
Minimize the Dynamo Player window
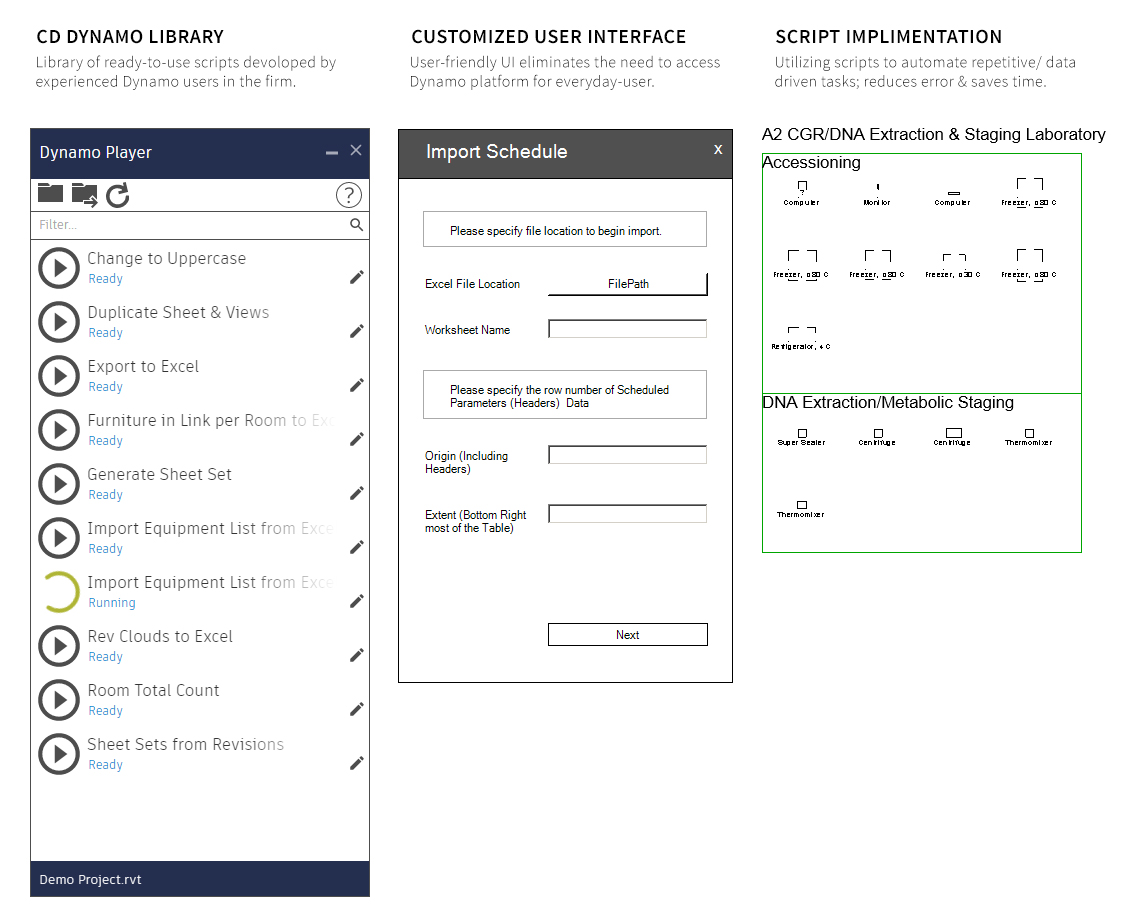pos(332,153)
